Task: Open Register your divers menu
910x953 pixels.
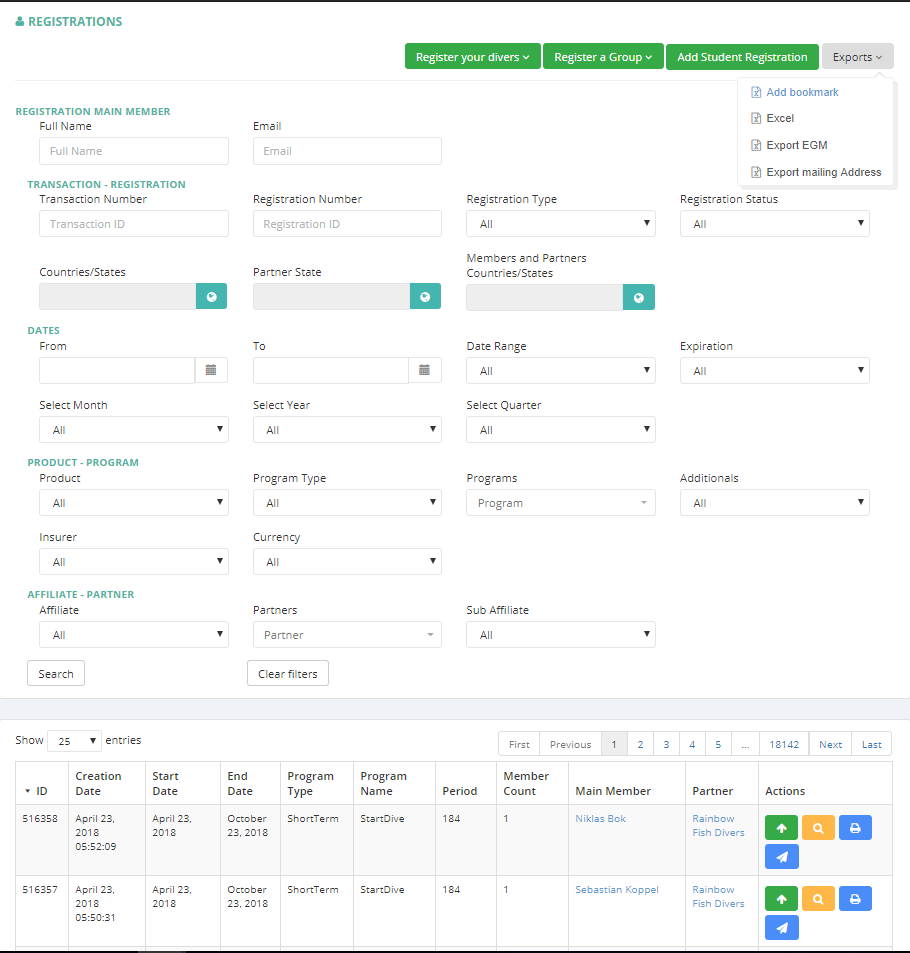Action: pos(472,57)
